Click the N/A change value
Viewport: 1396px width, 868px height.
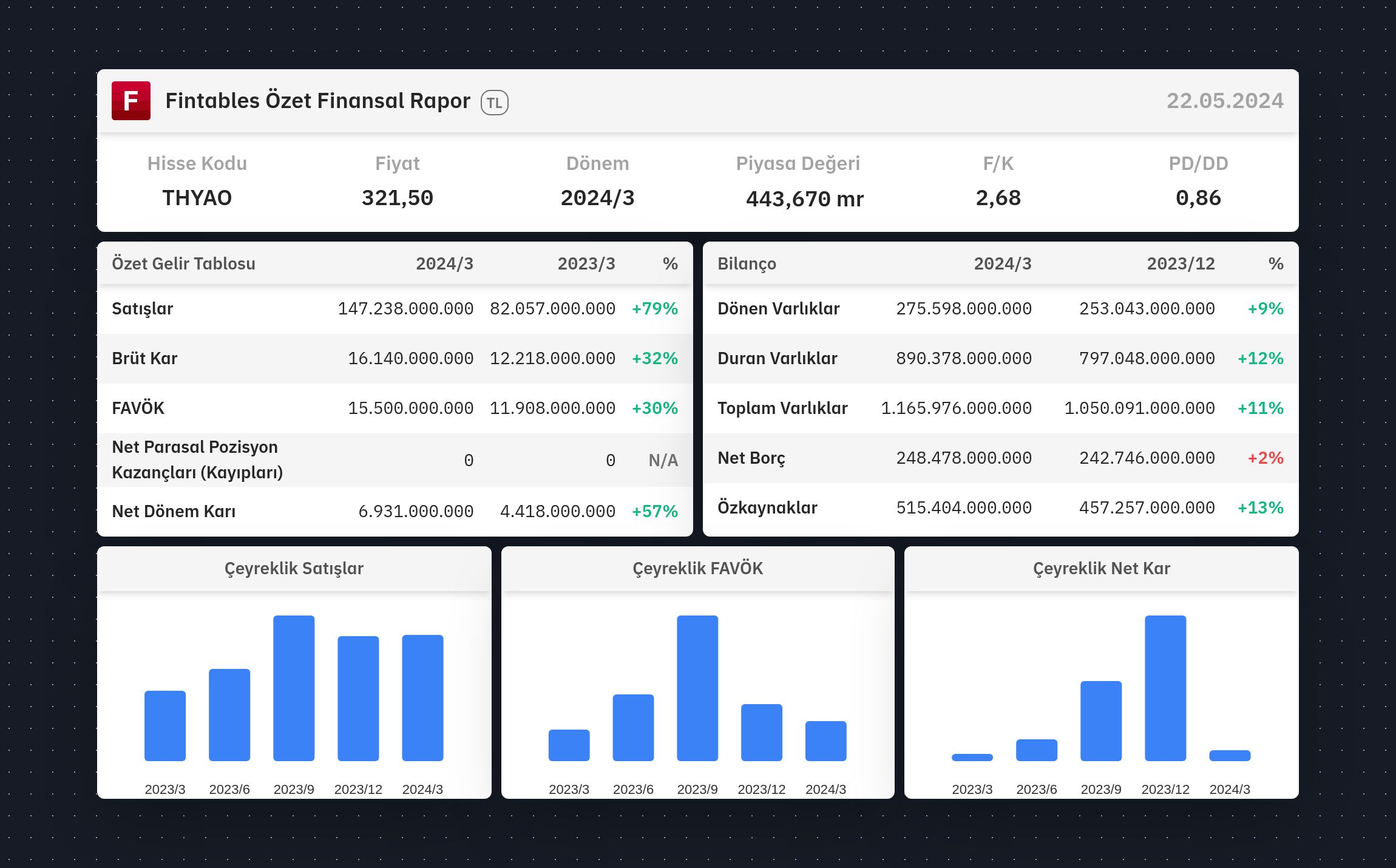coord(663,461)
